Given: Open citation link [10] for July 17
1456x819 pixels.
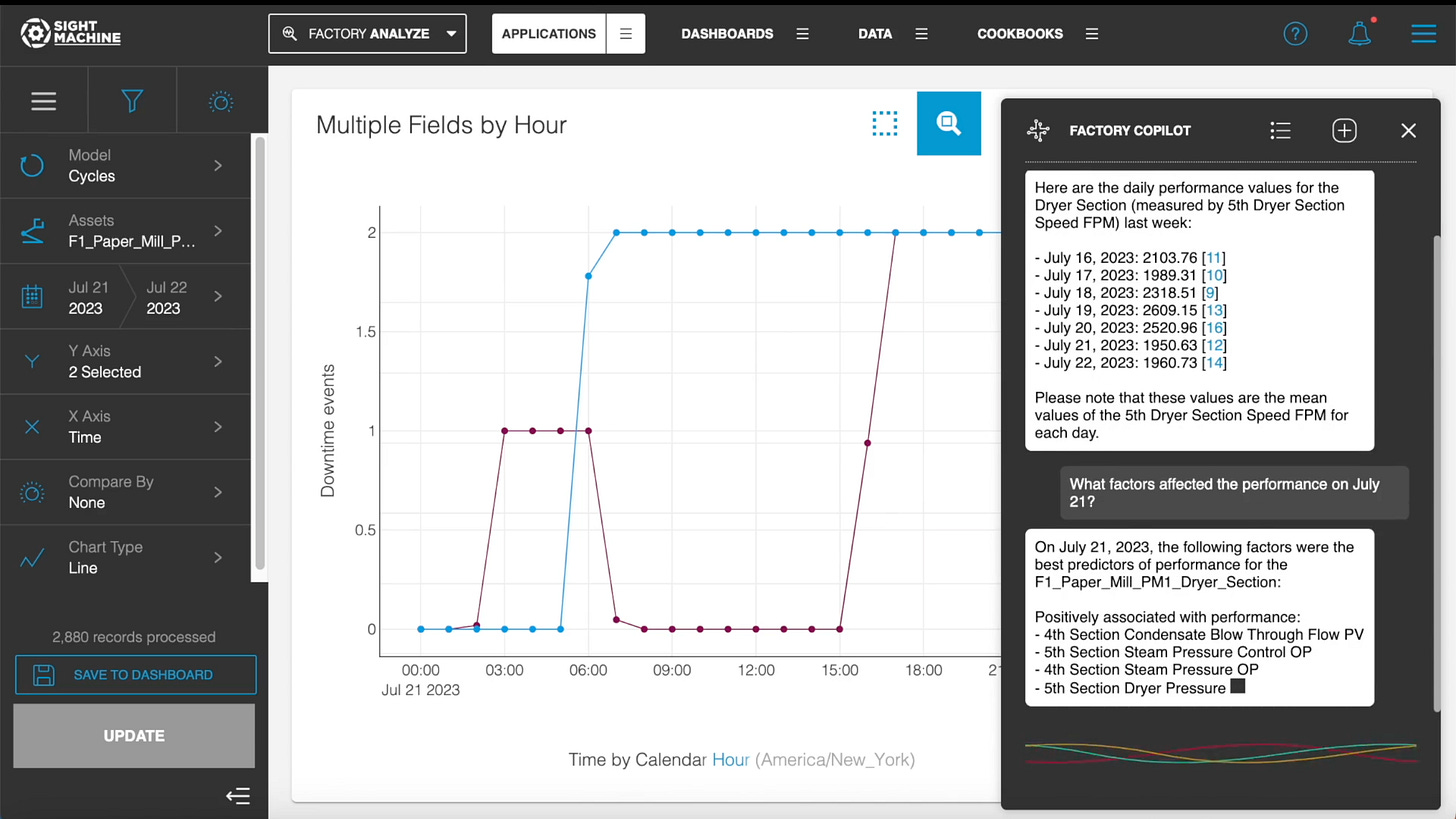Looking at the screenshot, I should 1214,275.
